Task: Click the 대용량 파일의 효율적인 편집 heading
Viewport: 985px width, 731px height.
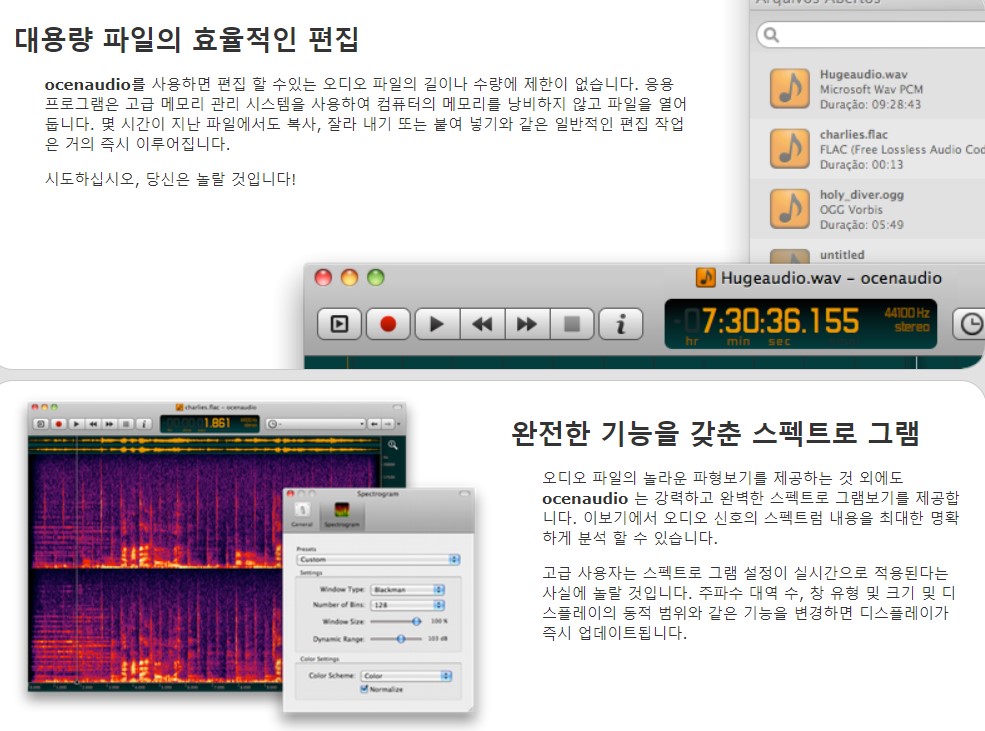Action: 187,39
